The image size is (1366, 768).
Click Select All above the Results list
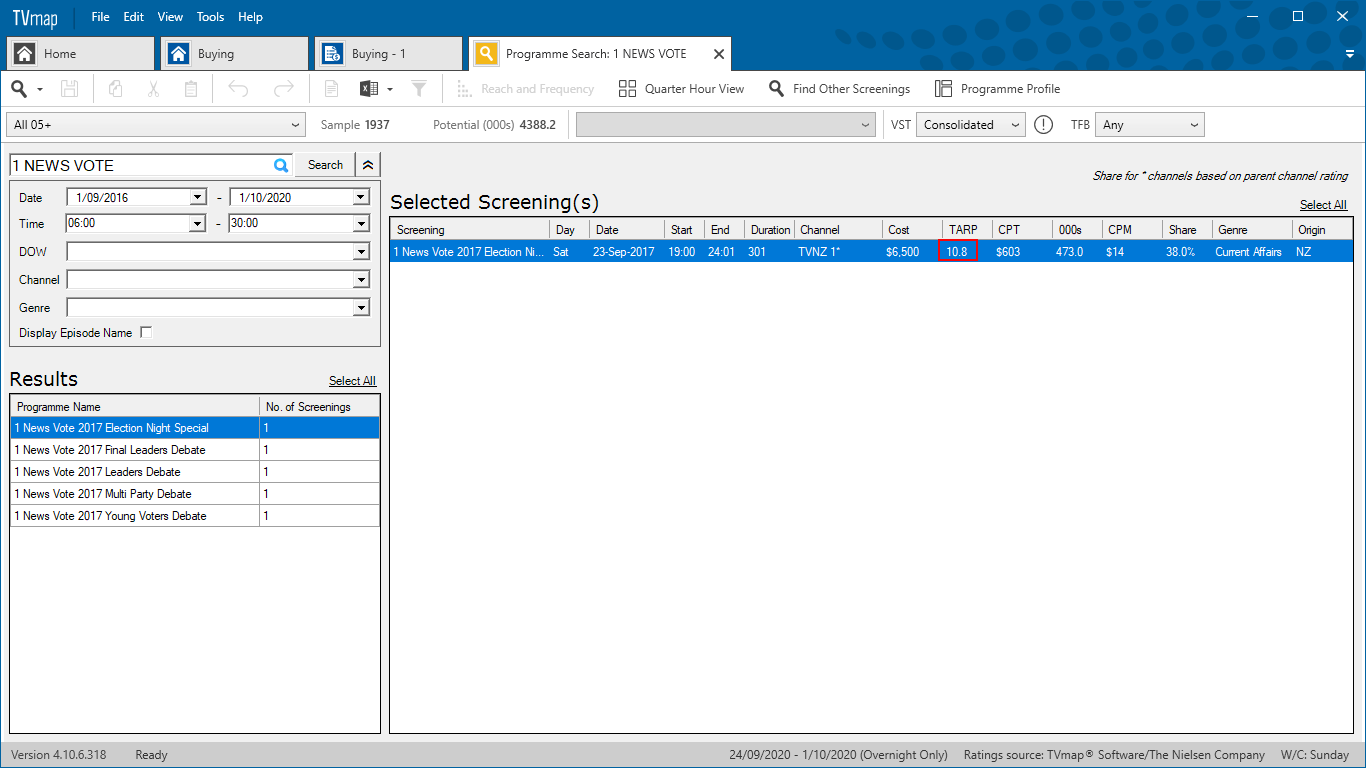pyautogui.click(x=352, y=381)
